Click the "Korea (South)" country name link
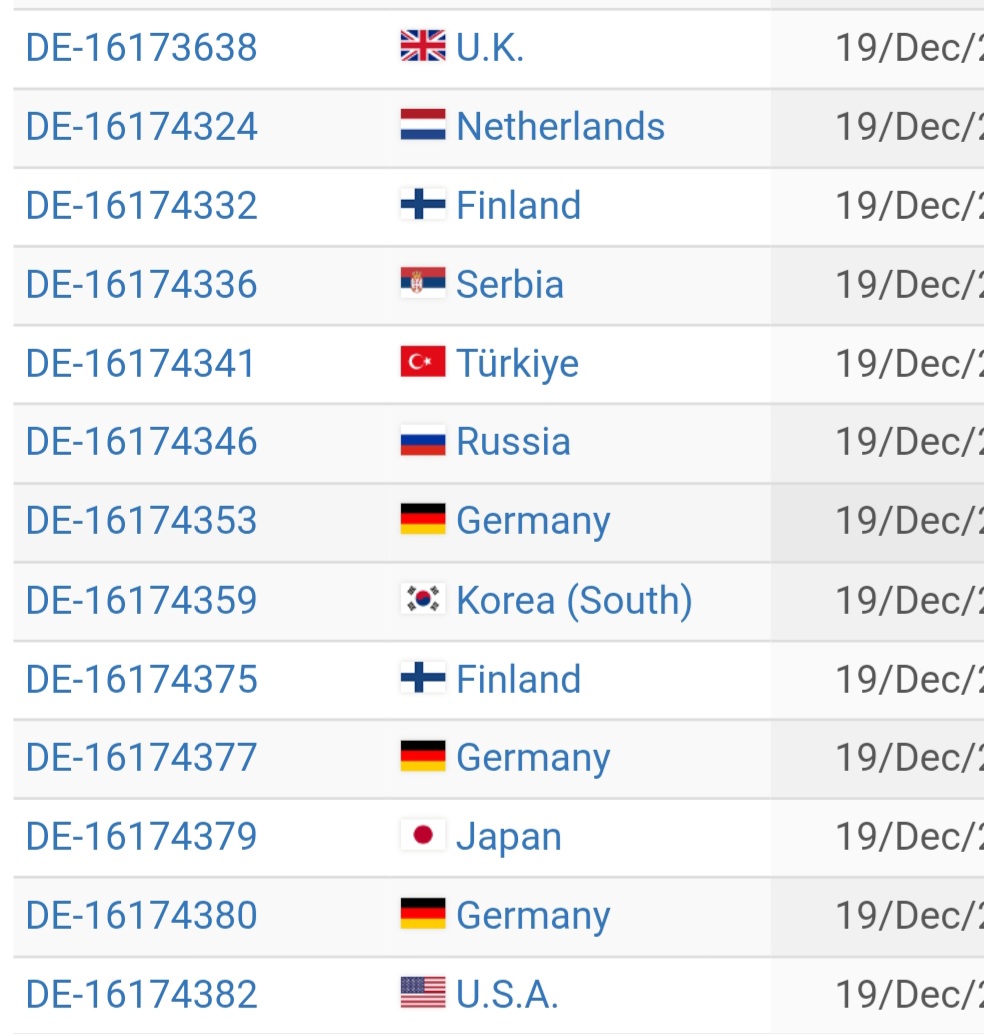The height and width of the screenshot is (1034, 984). click(x=574, y=600)
